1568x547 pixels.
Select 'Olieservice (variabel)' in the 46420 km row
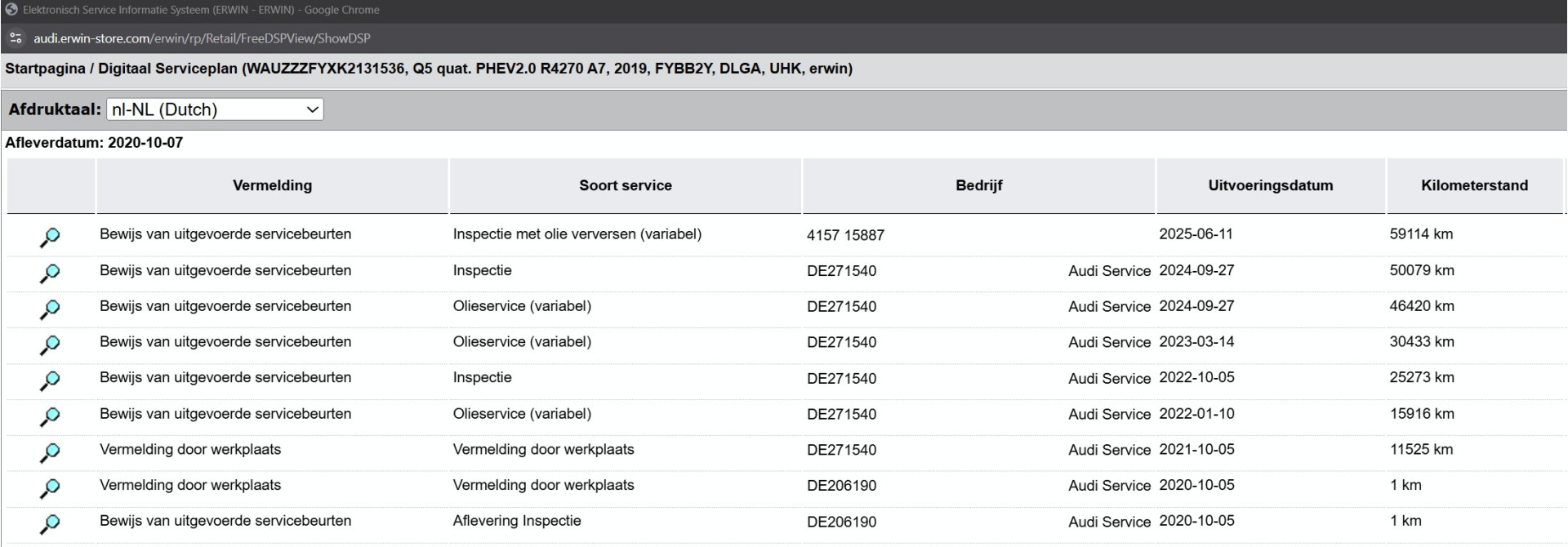[522, 306]
